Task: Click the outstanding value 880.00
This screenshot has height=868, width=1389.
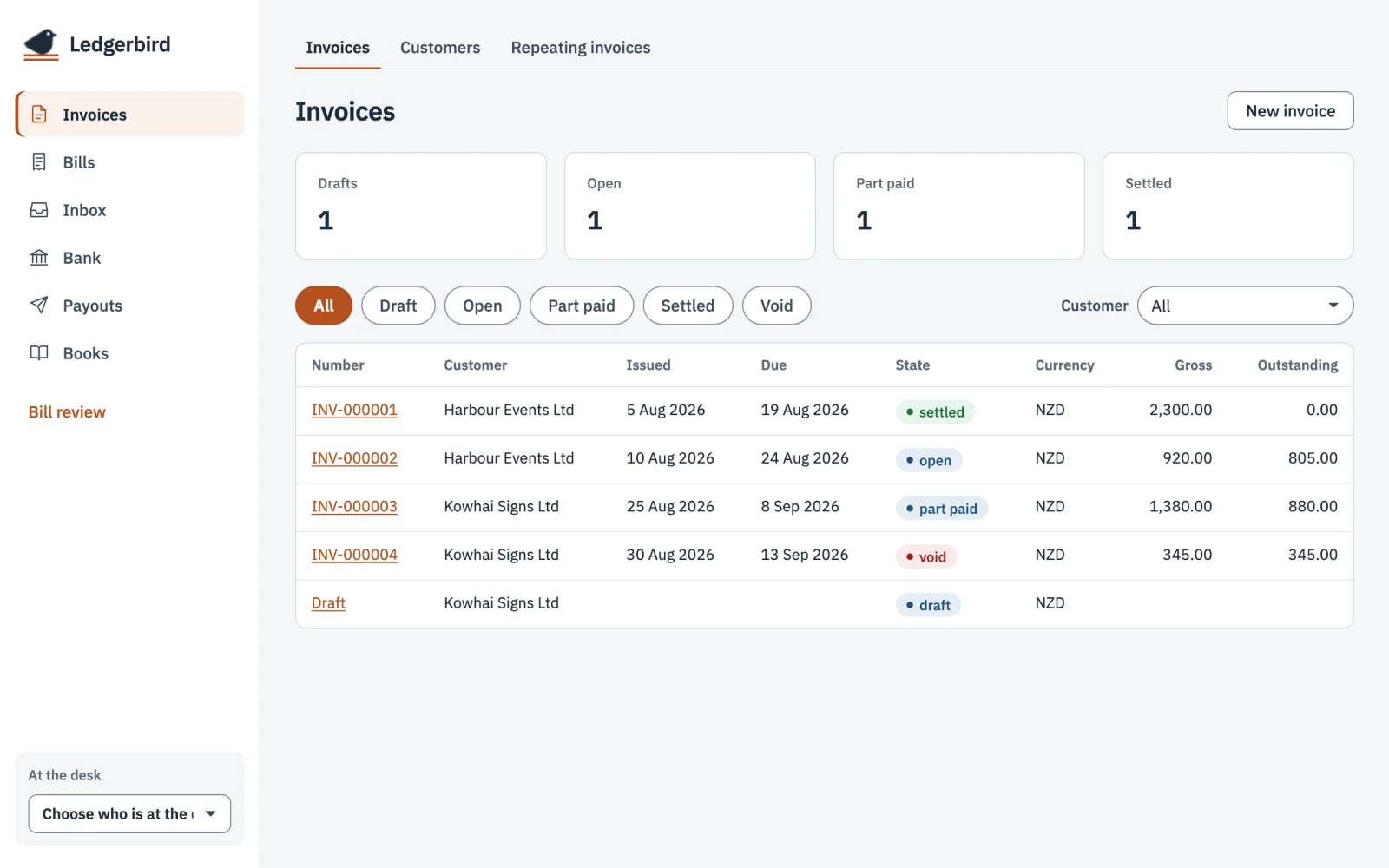Action: (1313, 506)
